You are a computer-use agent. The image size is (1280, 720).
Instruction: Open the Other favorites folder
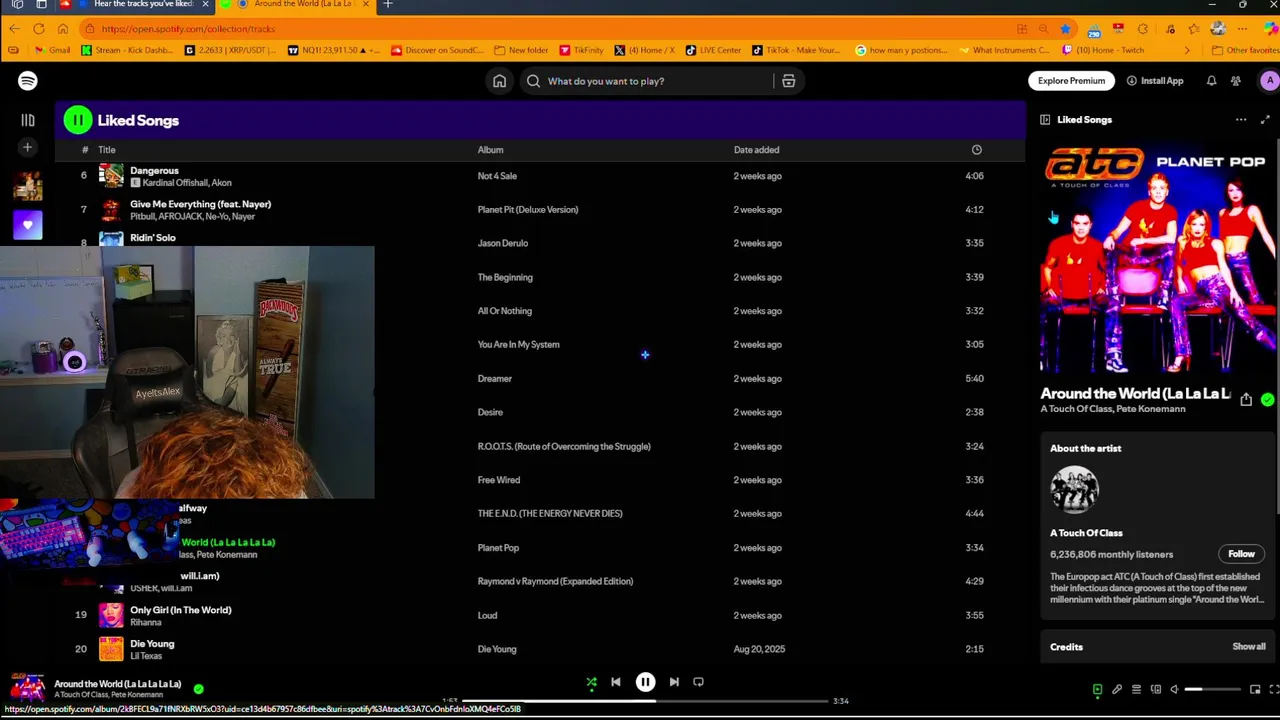click(1245, 50)
